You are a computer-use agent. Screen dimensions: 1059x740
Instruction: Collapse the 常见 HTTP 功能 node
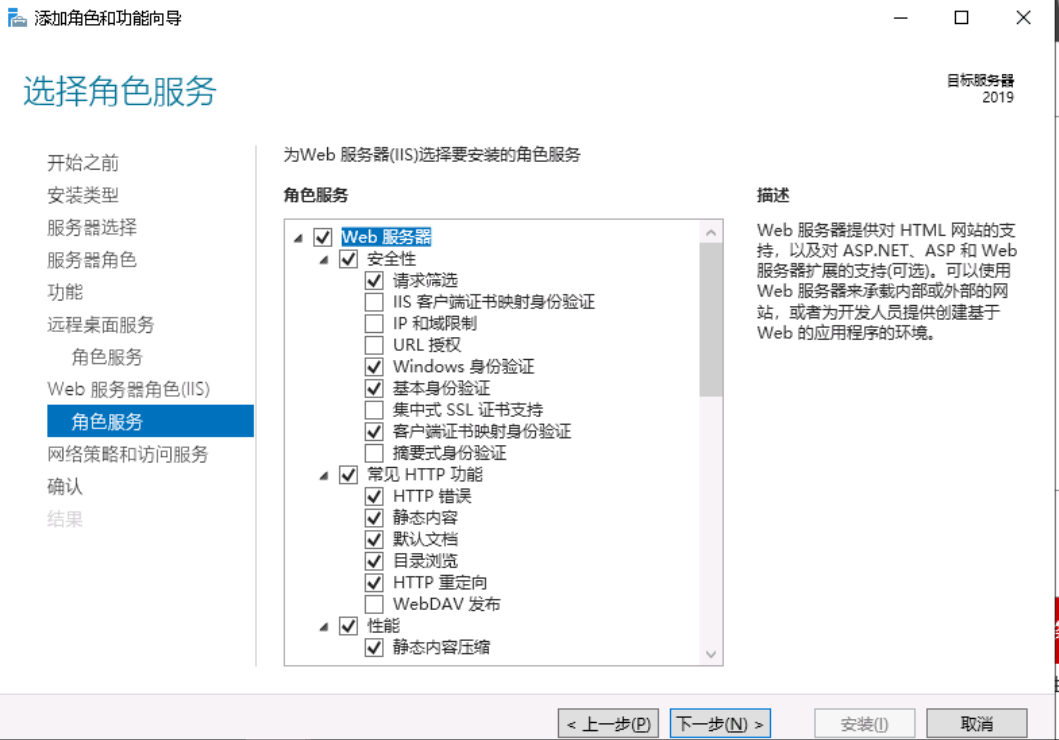[x=324, y=475]
